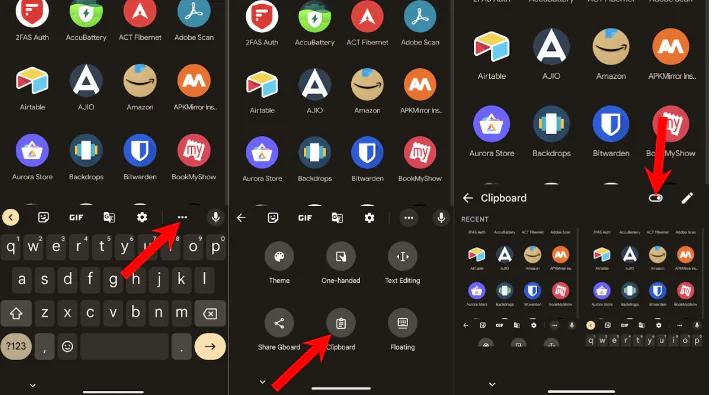Image resolution: width=712 pixels, height=395 pixels.
Task: Toggle the Clipboard on/off switch
Action: click(655, 198)
